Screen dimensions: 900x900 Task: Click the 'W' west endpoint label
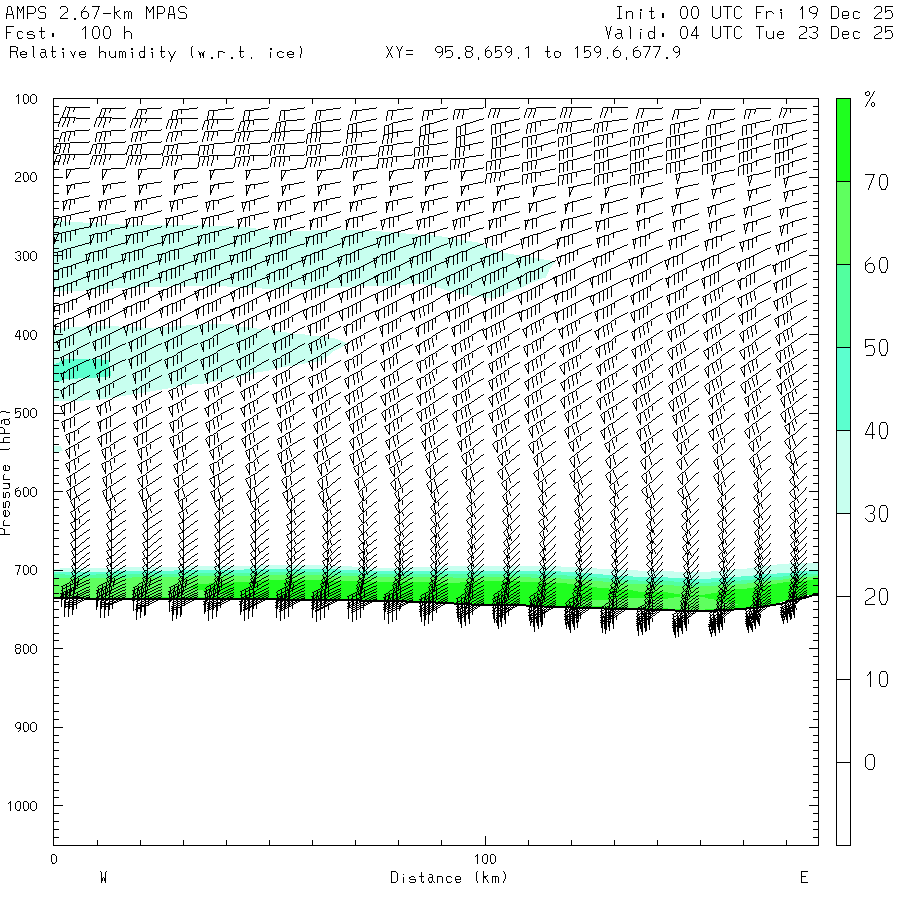(104, 878)
